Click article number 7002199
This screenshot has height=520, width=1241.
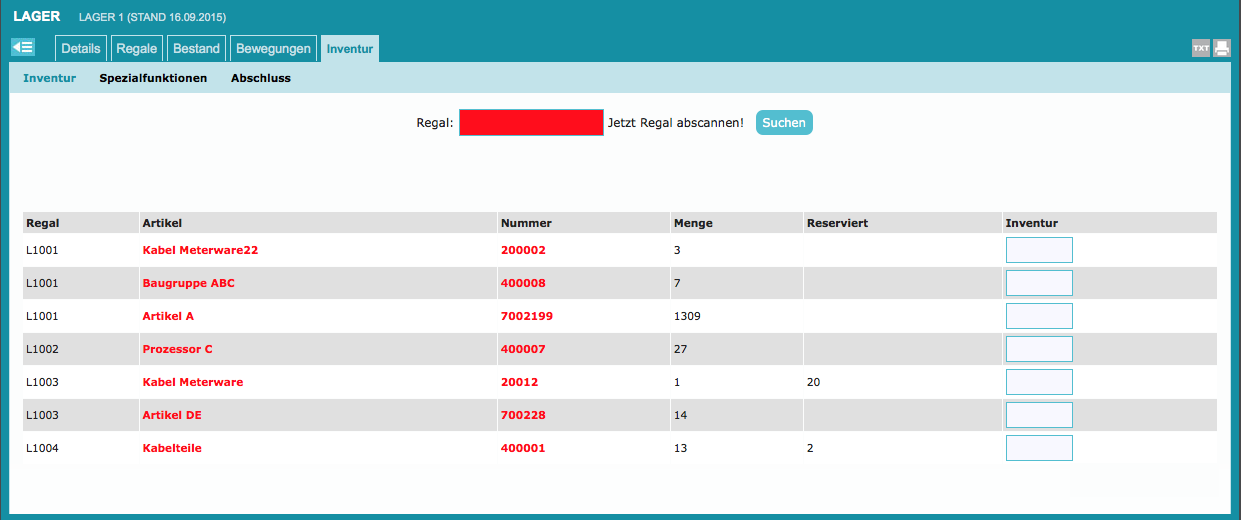click(x=526, y=316)
